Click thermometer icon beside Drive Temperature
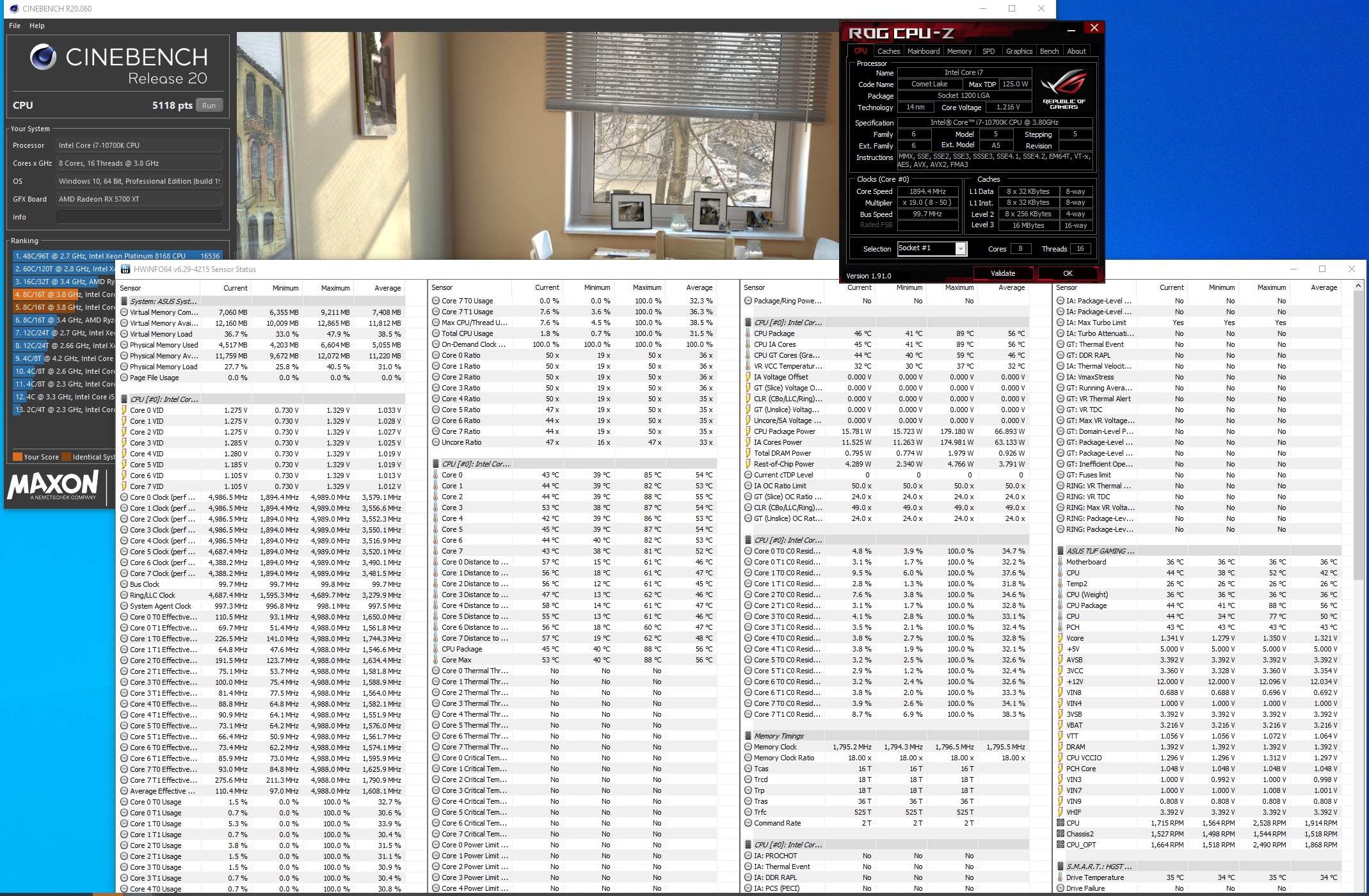Screen dimensions: 1369x896 pyautogui.click(x=1061, y=877)
